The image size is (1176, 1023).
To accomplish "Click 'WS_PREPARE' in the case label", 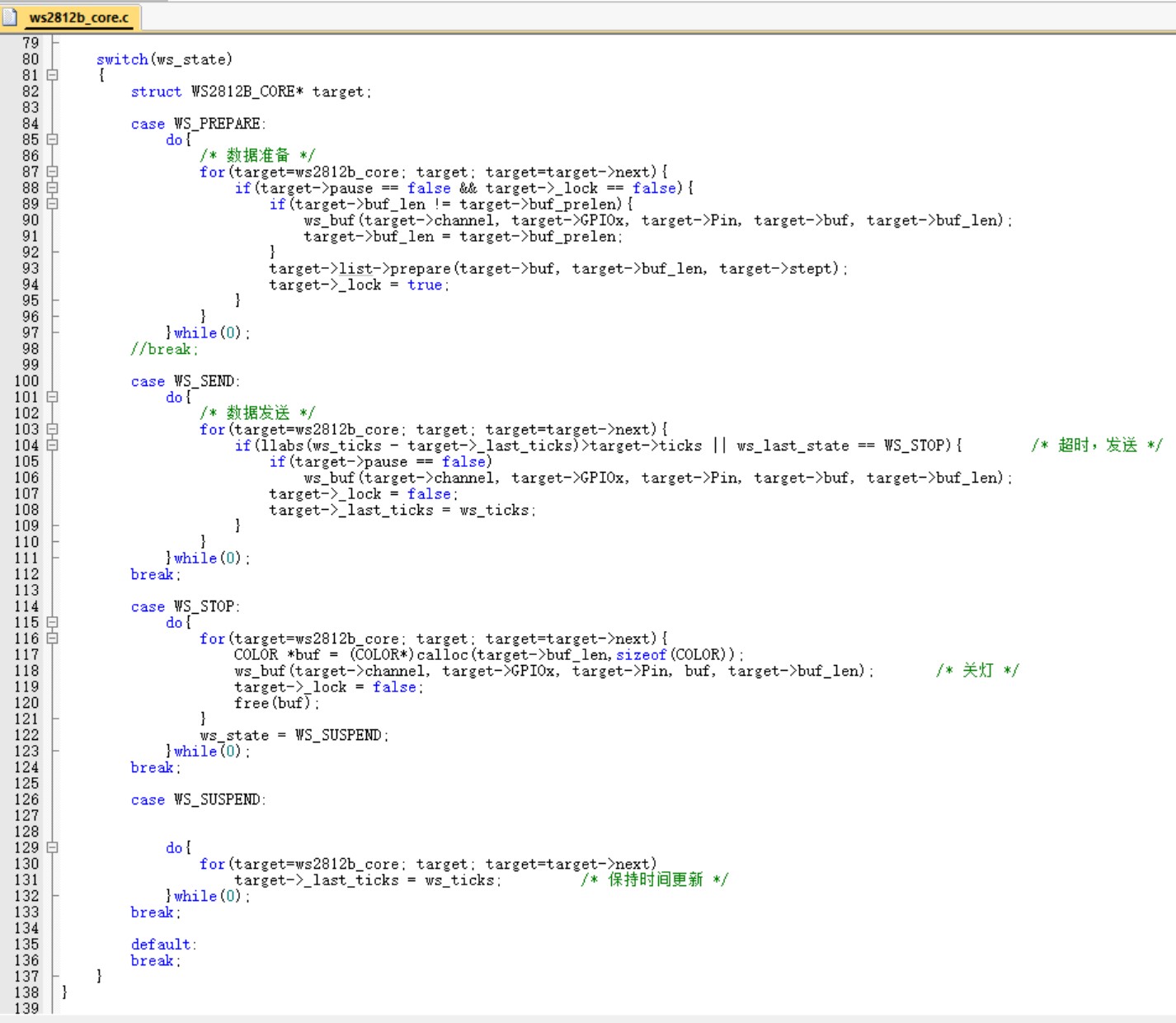I will [217, 124].
